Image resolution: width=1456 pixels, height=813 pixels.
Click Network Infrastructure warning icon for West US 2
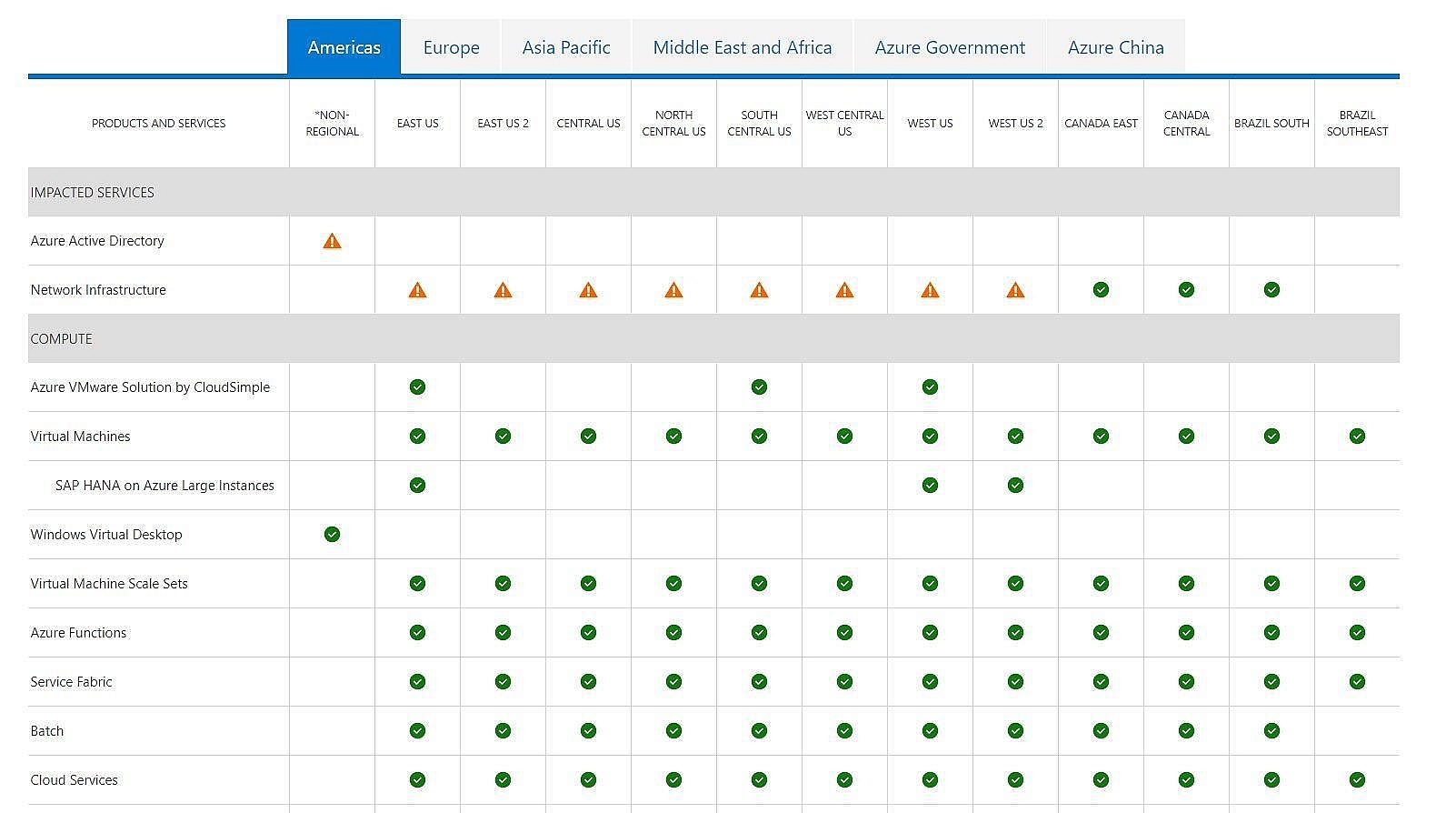coord(1015,290)
